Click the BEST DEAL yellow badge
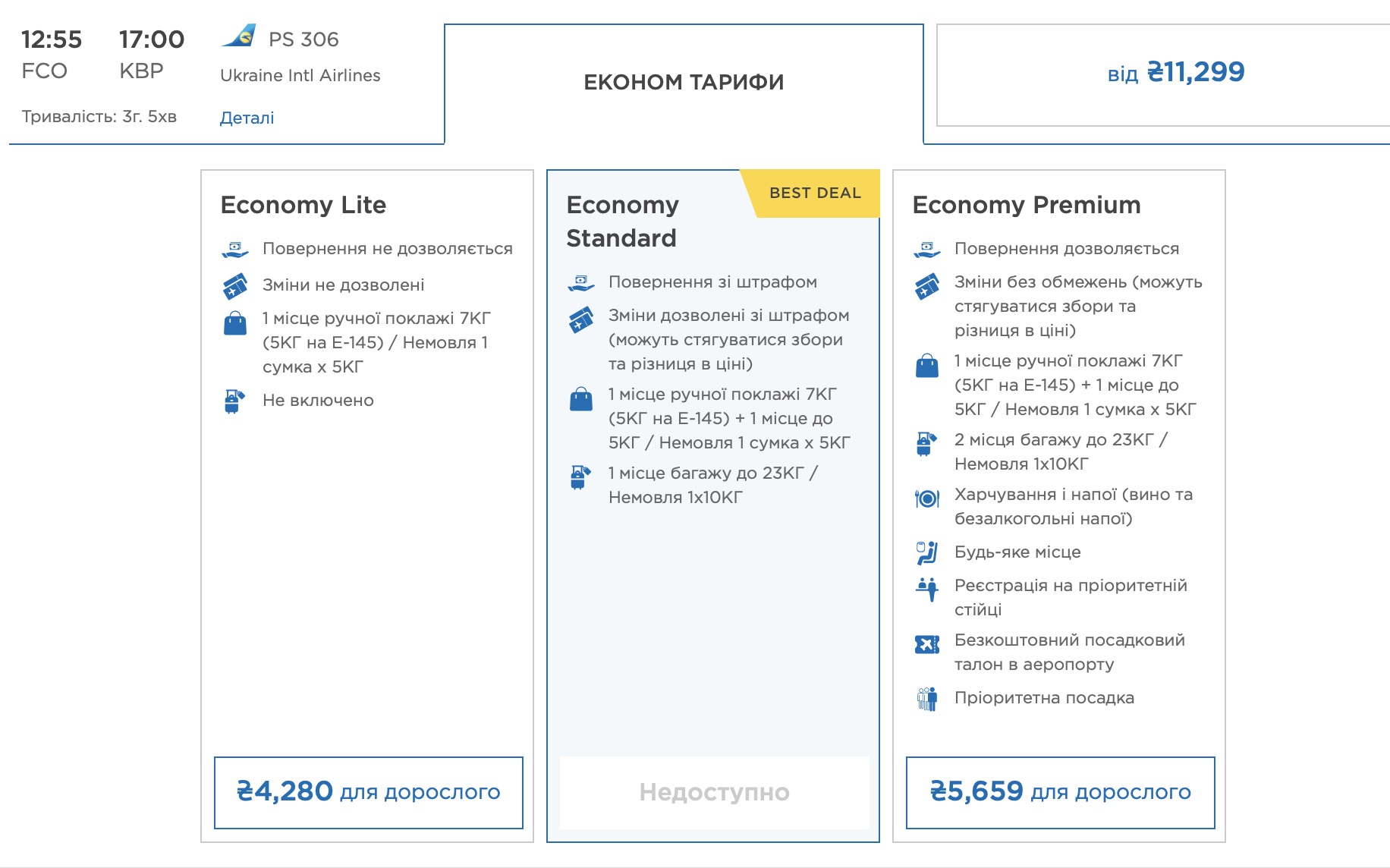This screenshot has width=1390, height=868. [815, 193]
